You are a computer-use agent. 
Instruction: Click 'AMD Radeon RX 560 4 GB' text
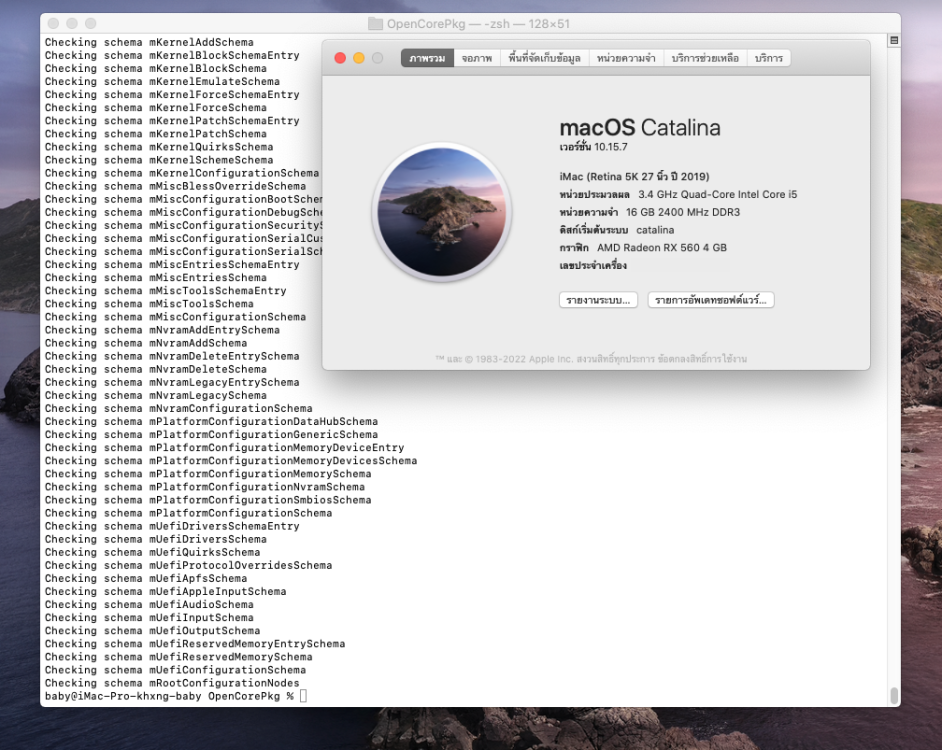click(x=661, y=248)
